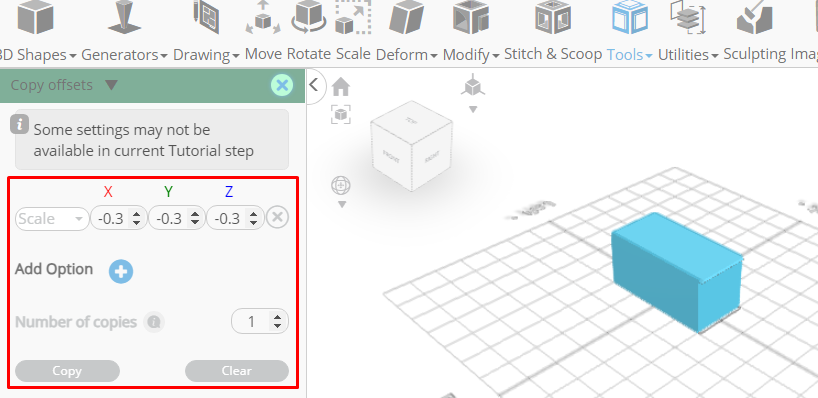Viewport: 818px width, 398px height.
Task: Click the info icon beside Number of copies
Action: click(153, 322)
